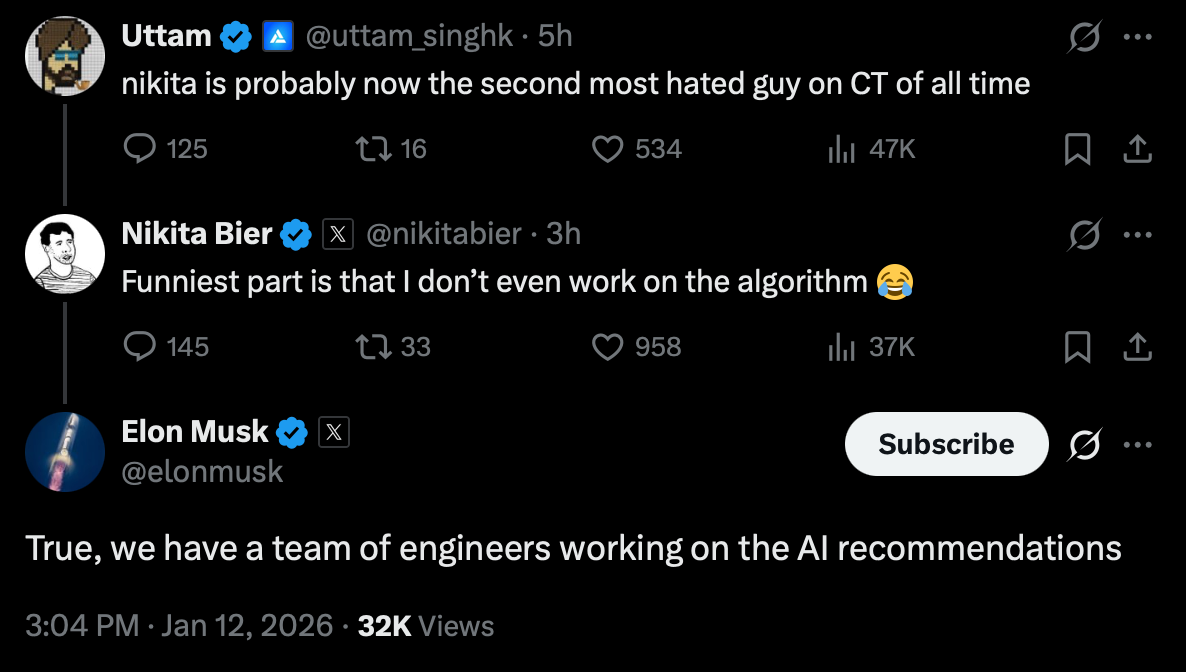This screenshot has width=1186, height=672.
Task: Subscribe to Elon Musk
Action: click(x=946, y=444)
